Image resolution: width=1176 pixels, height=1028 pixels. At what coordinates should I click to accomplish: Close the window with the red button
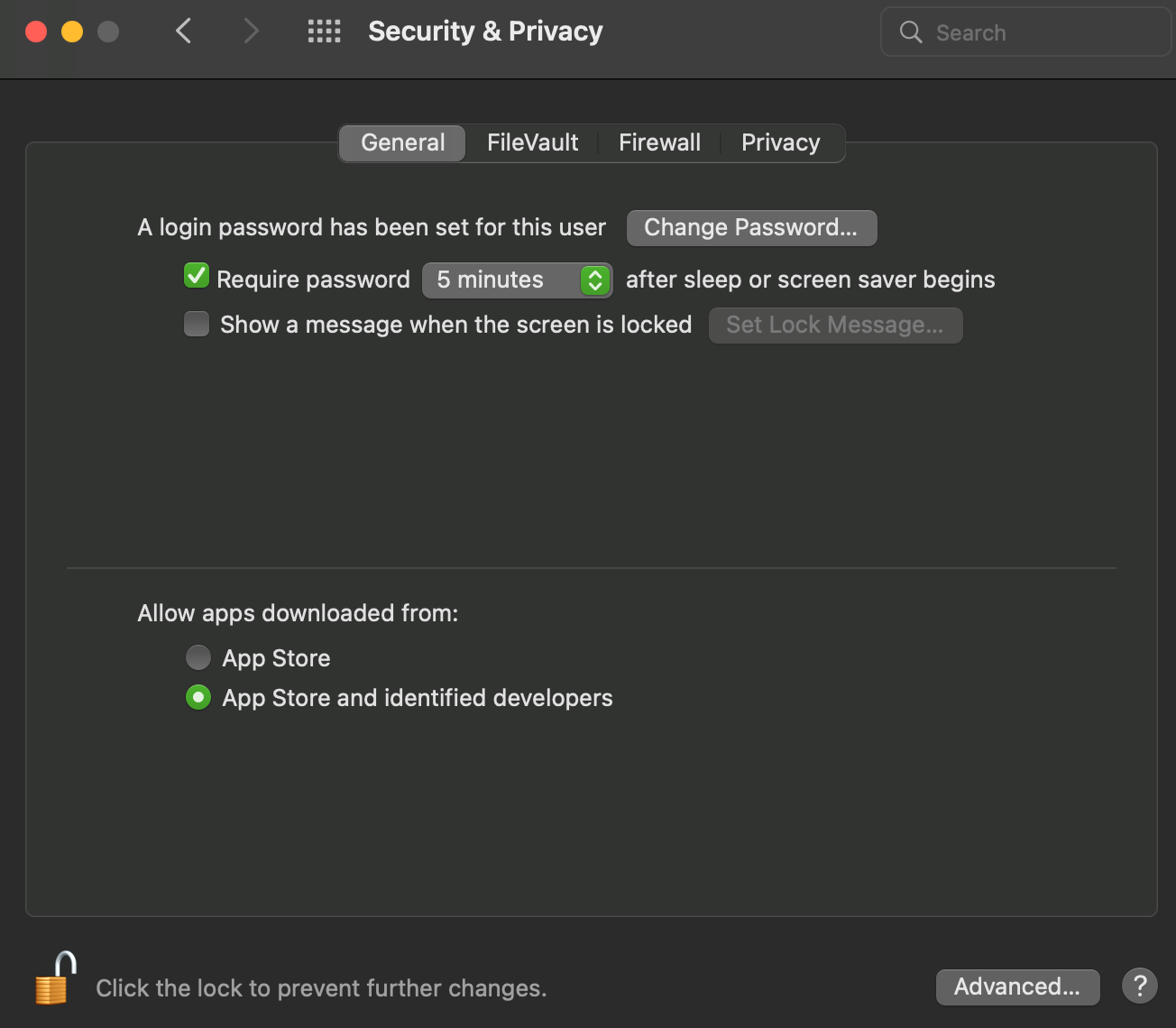point(36,32)
